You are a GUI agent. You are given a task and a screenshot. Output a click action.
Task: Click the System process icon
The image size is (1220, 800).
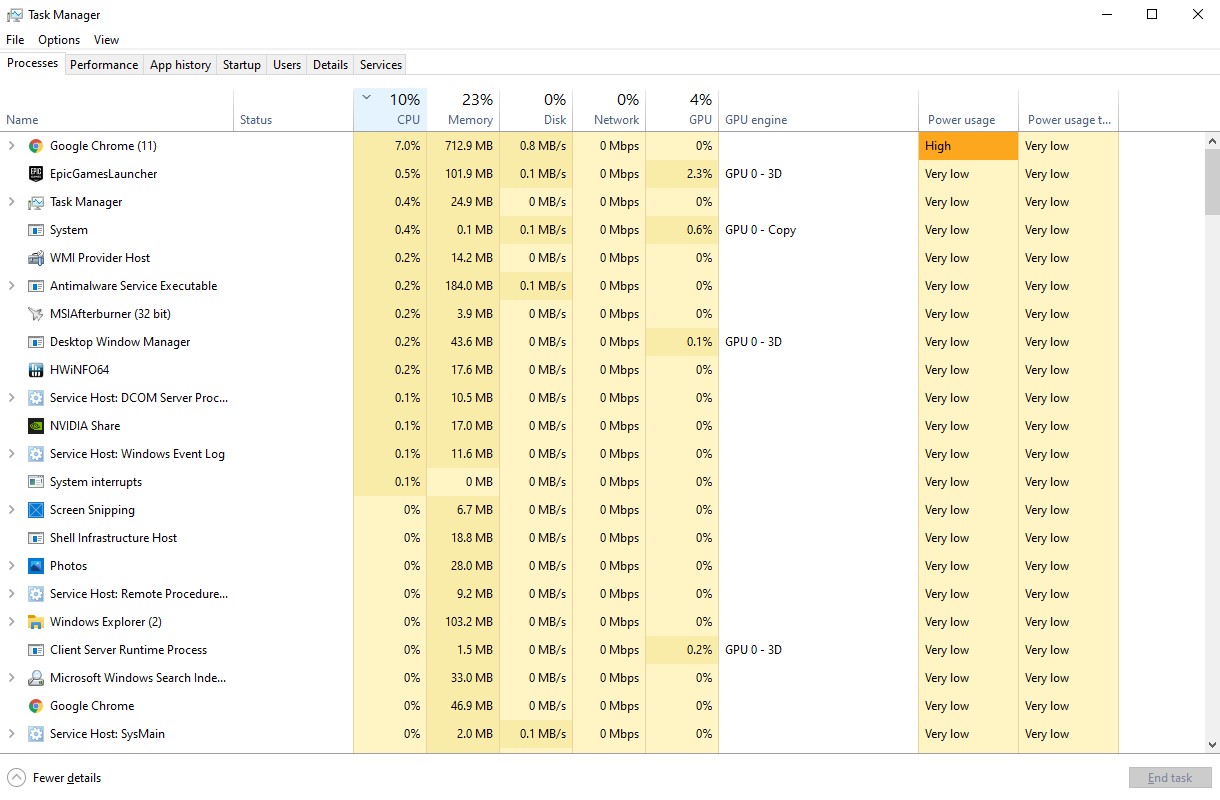tap(36, 230)
